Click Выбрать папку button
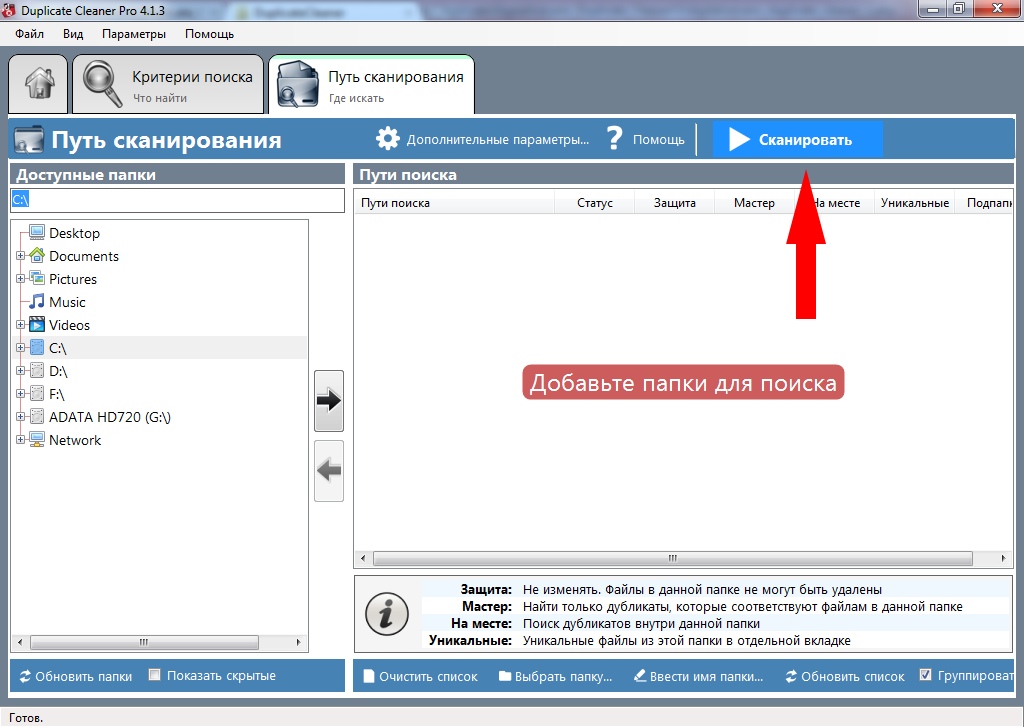 (x=555, y=676)
